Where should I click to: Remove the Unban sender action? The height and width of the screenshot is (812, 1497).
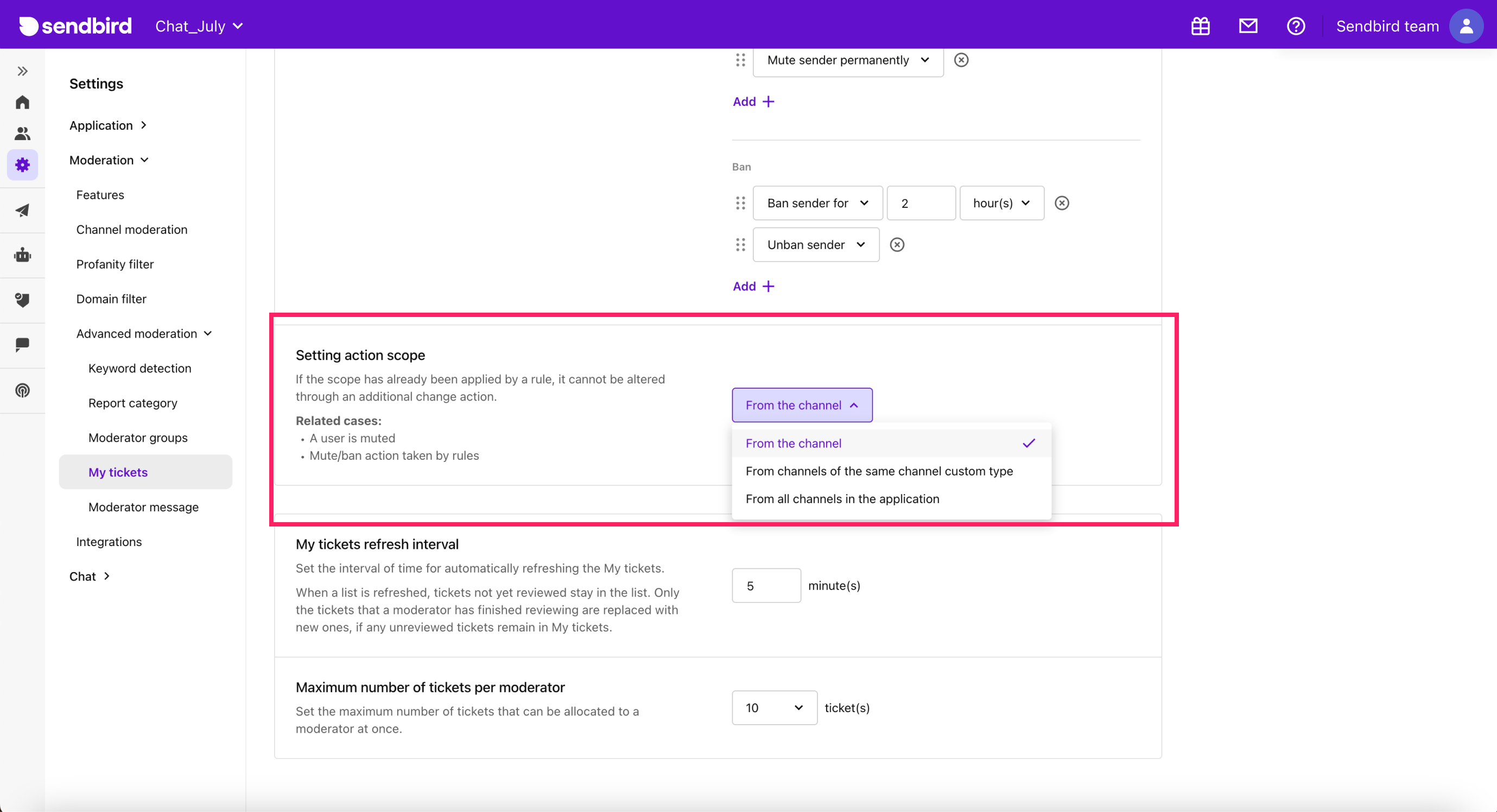point(897,244)
